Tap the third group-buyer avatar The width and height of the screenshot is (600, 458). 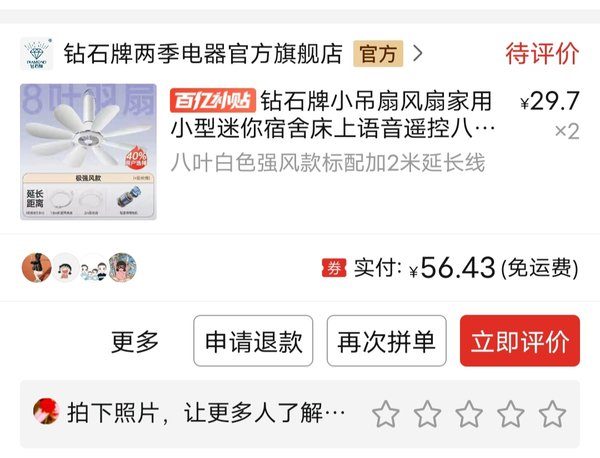(x=94, y=267)
